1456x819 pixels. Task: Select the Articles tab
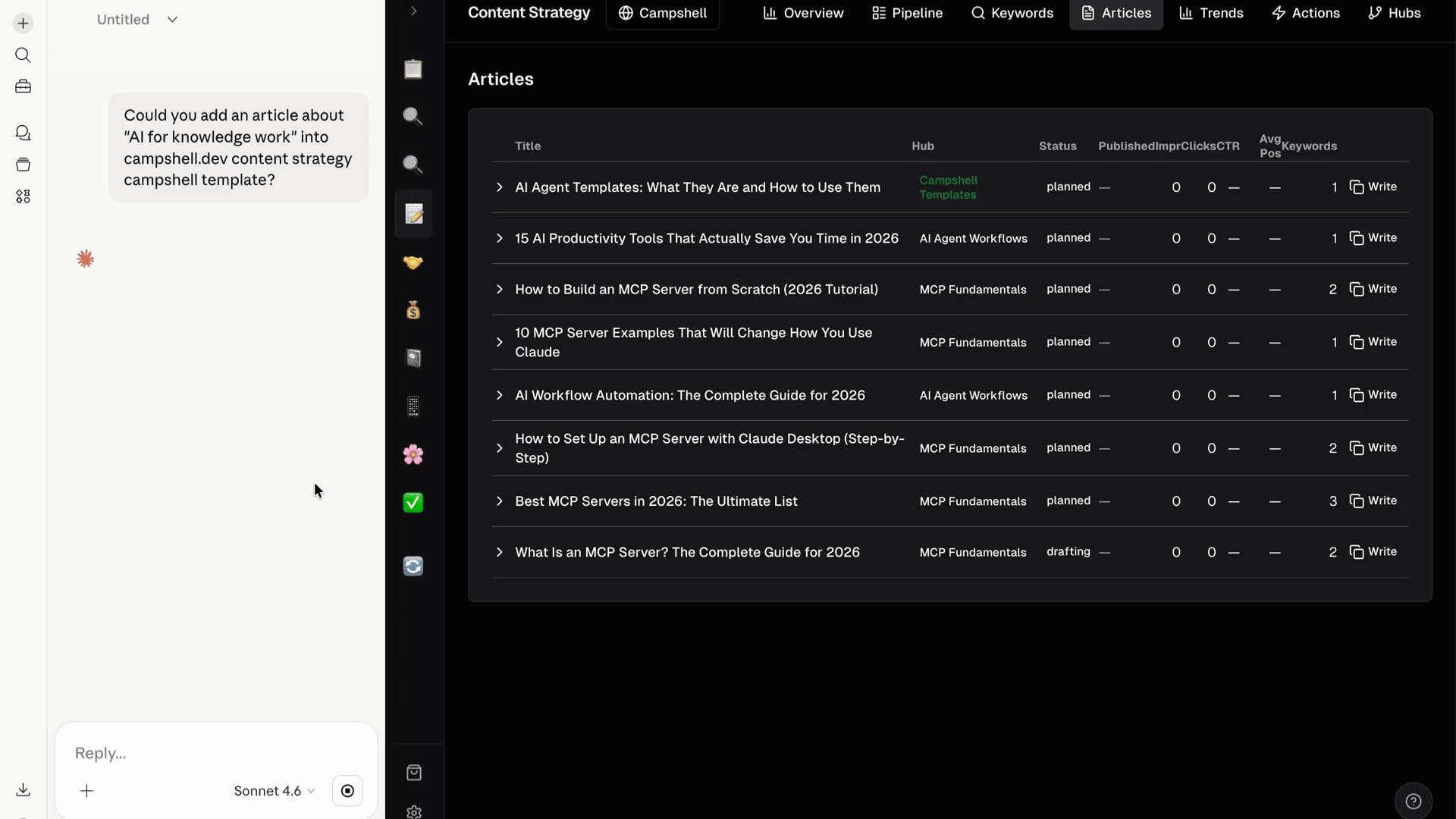(1116, 13)
